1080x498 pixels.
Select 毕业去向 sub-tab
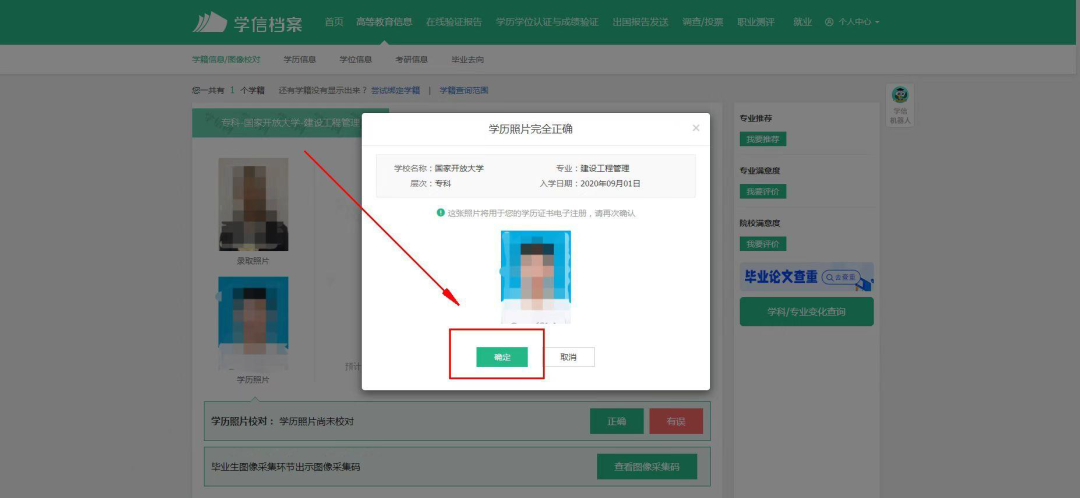(468, 60)
